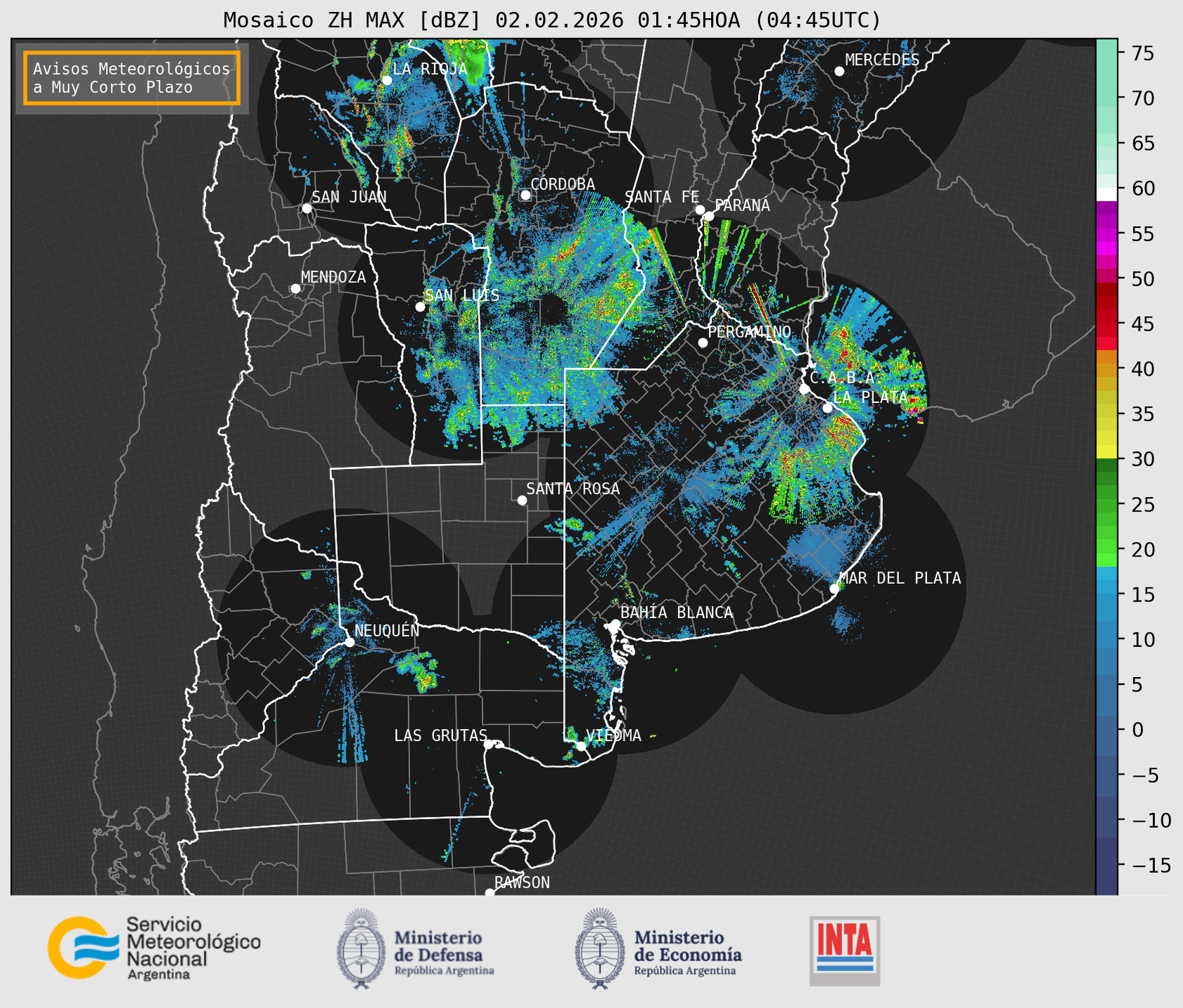Click the SANTA ROSA city marker dot

tap(522, 500)
